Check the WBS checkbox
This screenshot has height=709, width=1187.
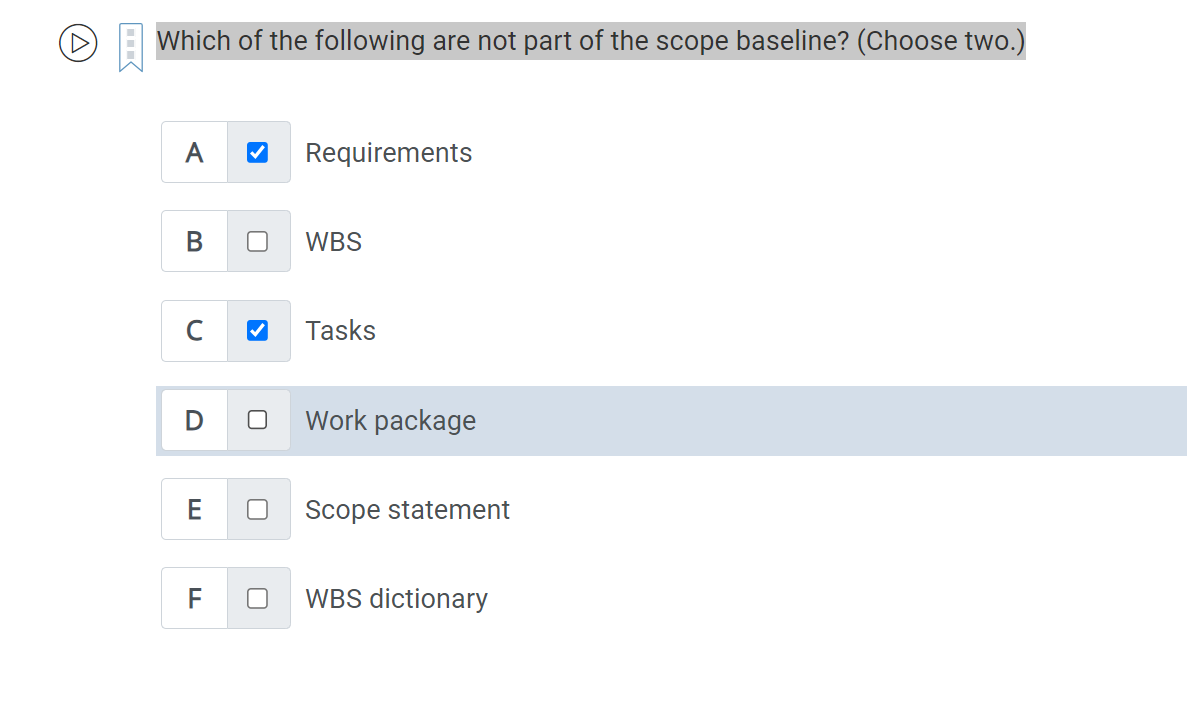pyautogui.click(x=257, y=241)
